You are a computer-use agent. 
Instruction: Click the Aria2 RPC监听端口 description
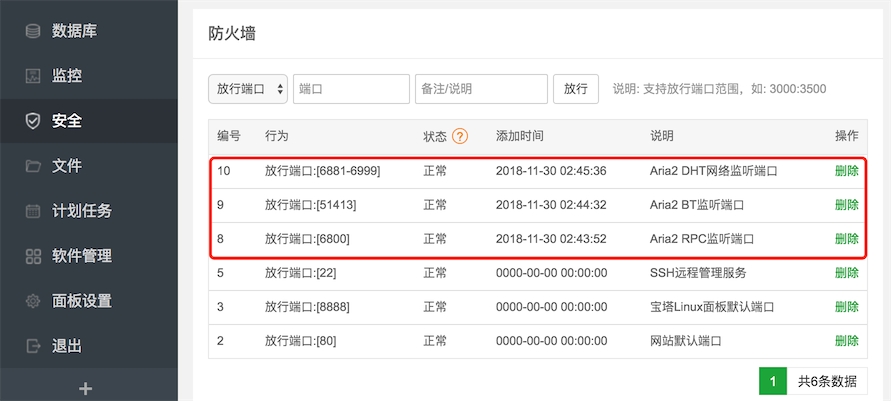(x=702, y=239)
